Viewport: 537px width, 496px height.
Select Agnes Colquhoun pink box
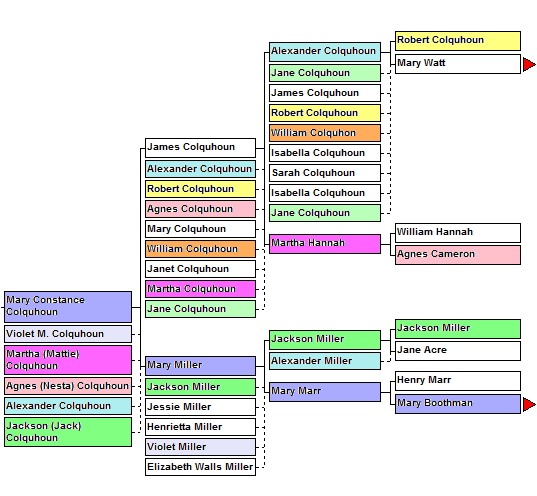point(200,209)
